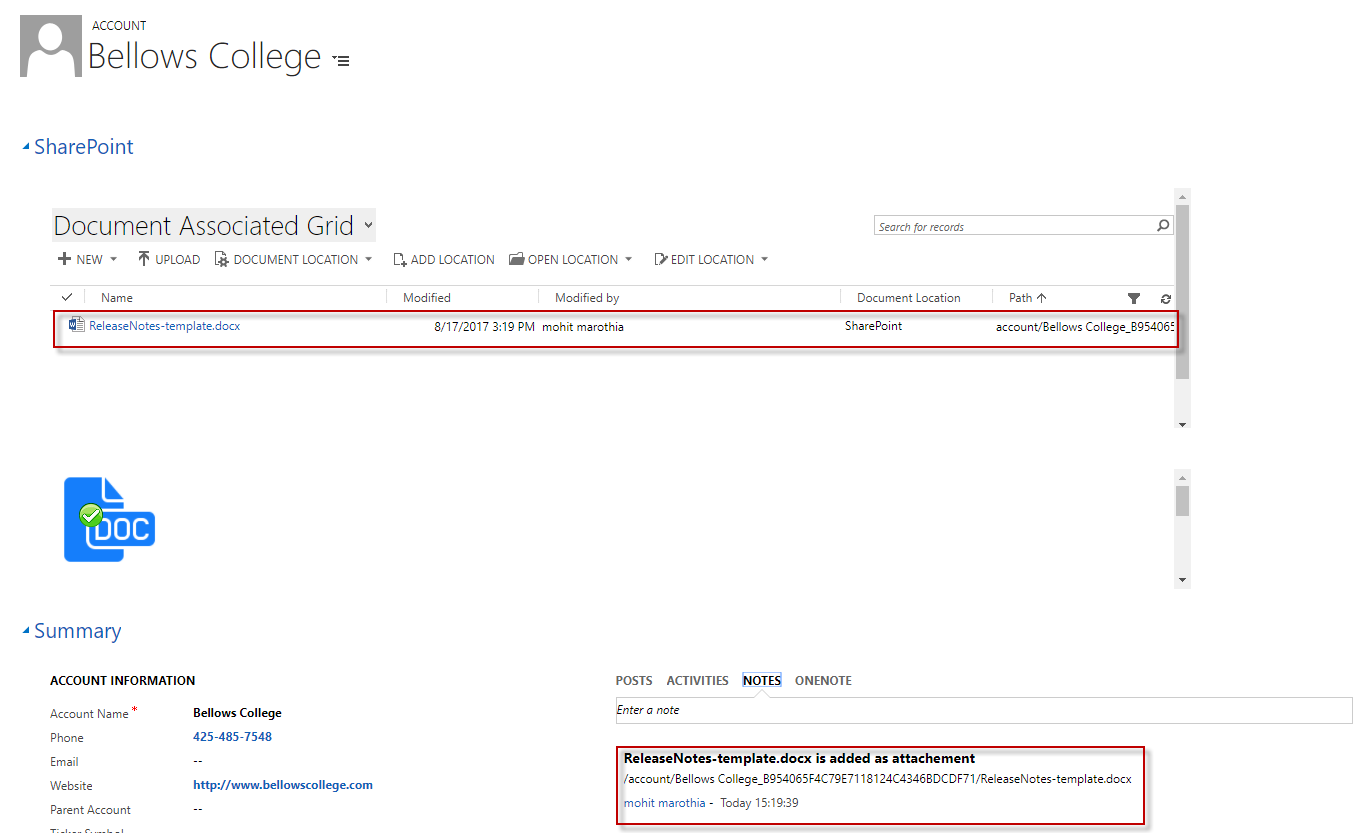Sort by the Document Location column header
This screenshot has height=833, width=1362.
click(x=908, y=298)
